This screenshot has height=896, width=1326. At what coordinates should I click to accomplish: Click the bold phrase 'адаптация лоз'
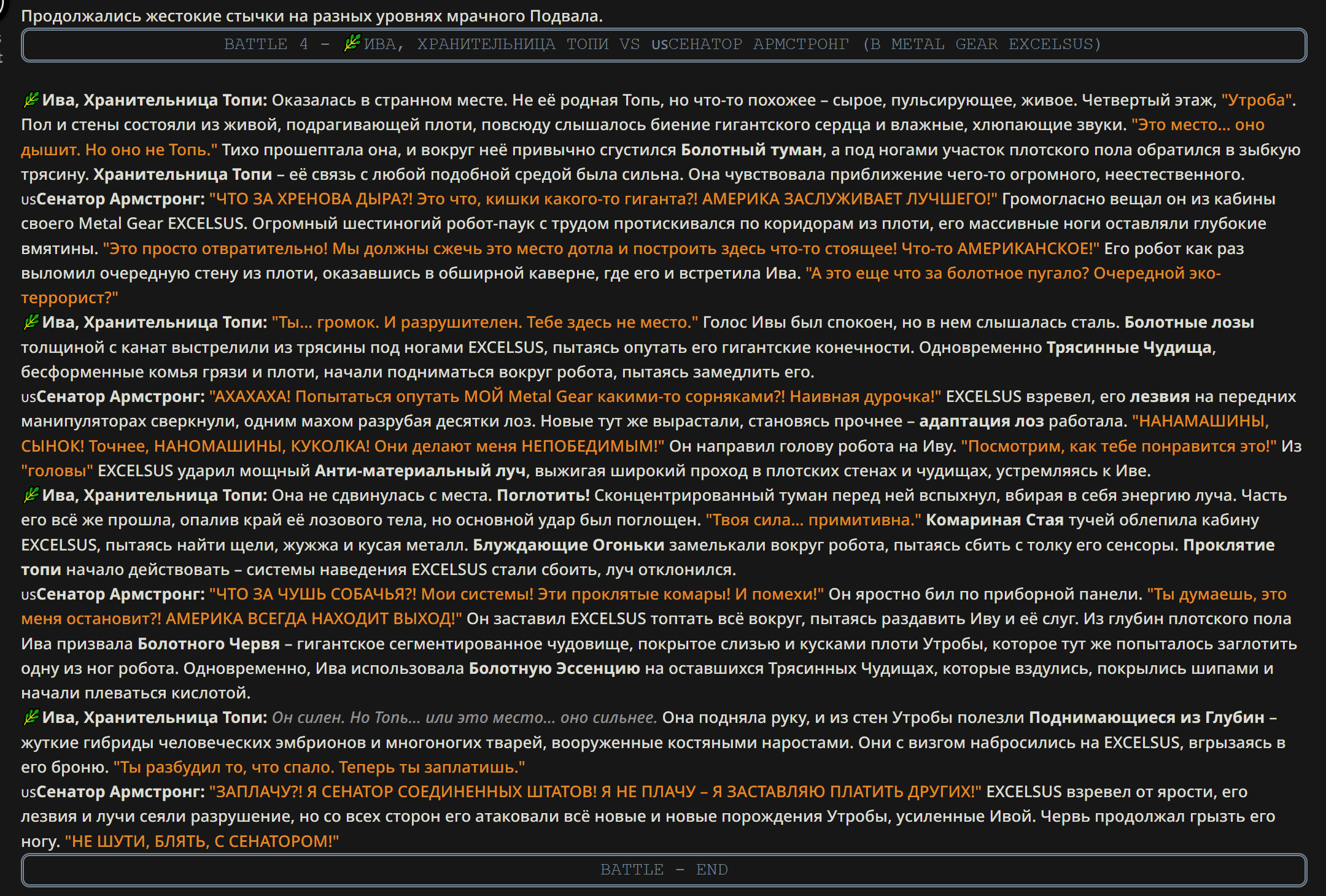982,421
